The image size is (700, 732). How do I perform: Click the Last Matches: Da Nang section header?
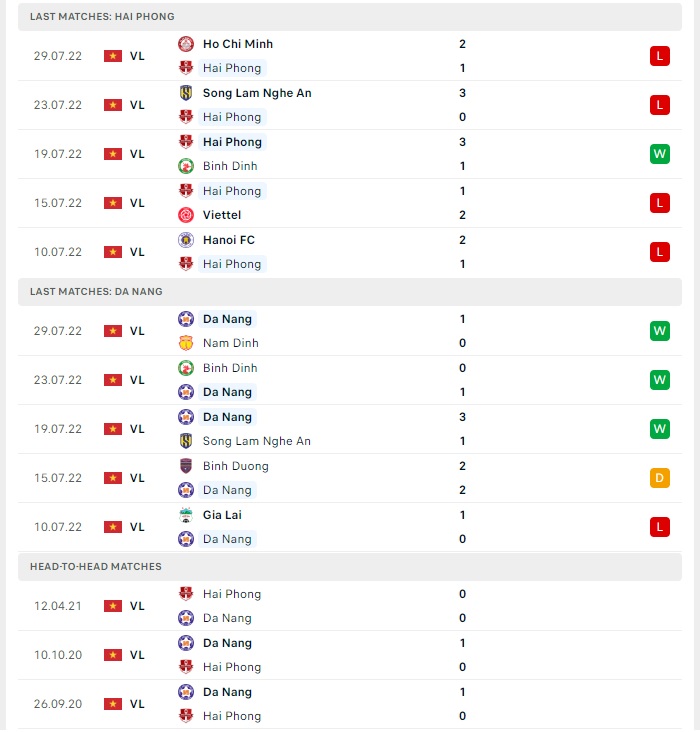pos(350,292)
